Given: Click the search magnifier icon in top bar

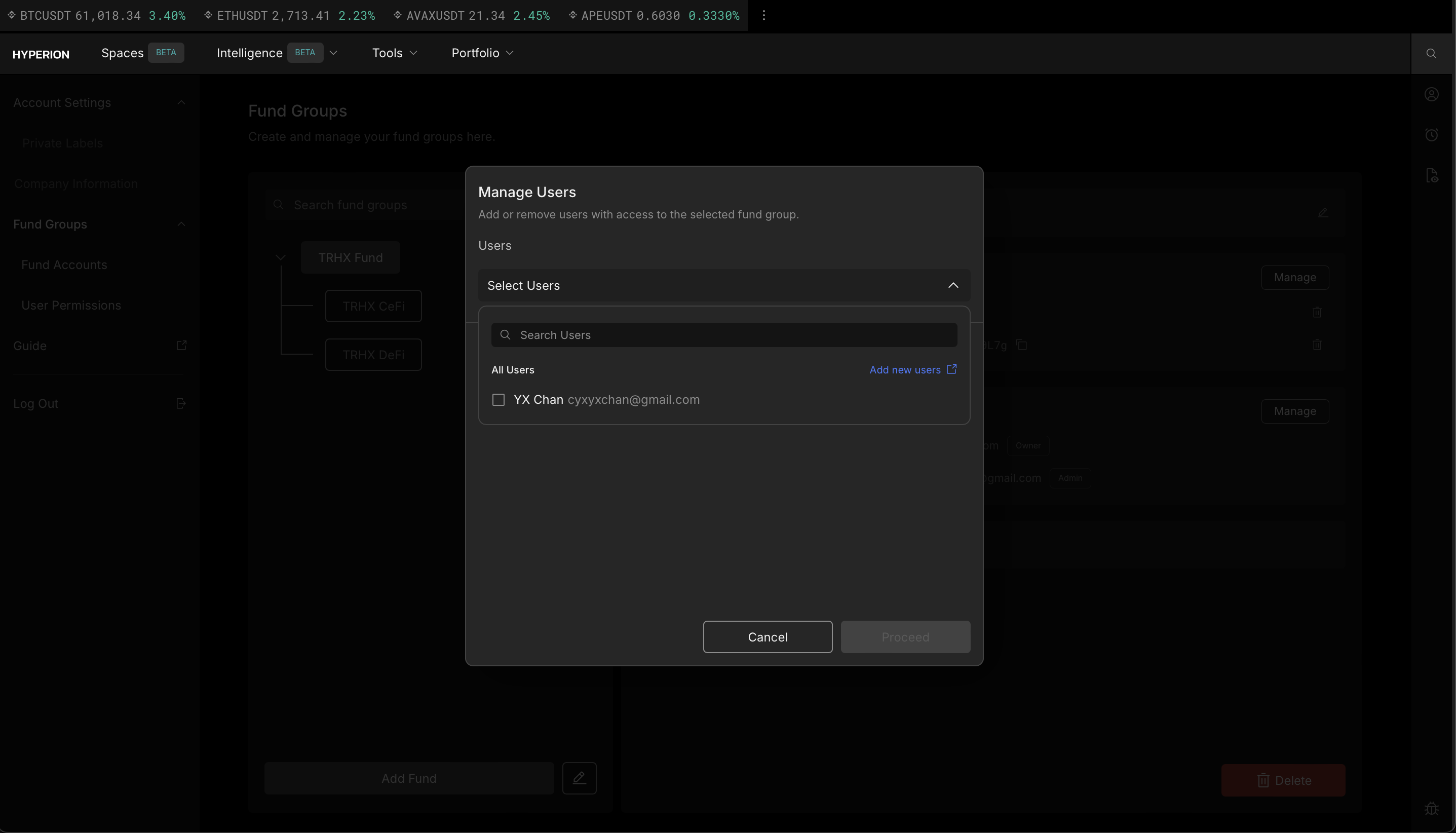Looking at the screenshot, I should (x=1431, y=53).
